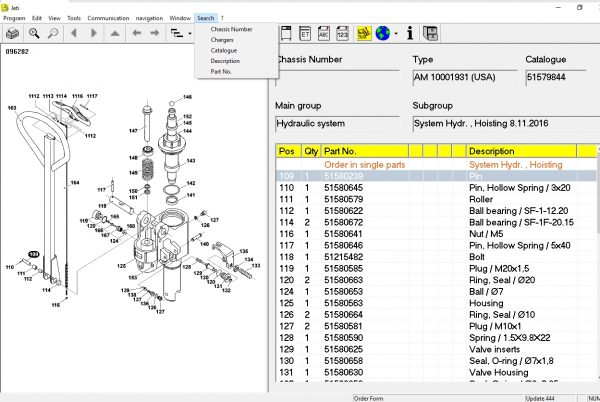Select 'Ball bearing / SF-1-12.20' row
Image resolution: width=600 pixels, height=402 pixels.
pos(436,211)
